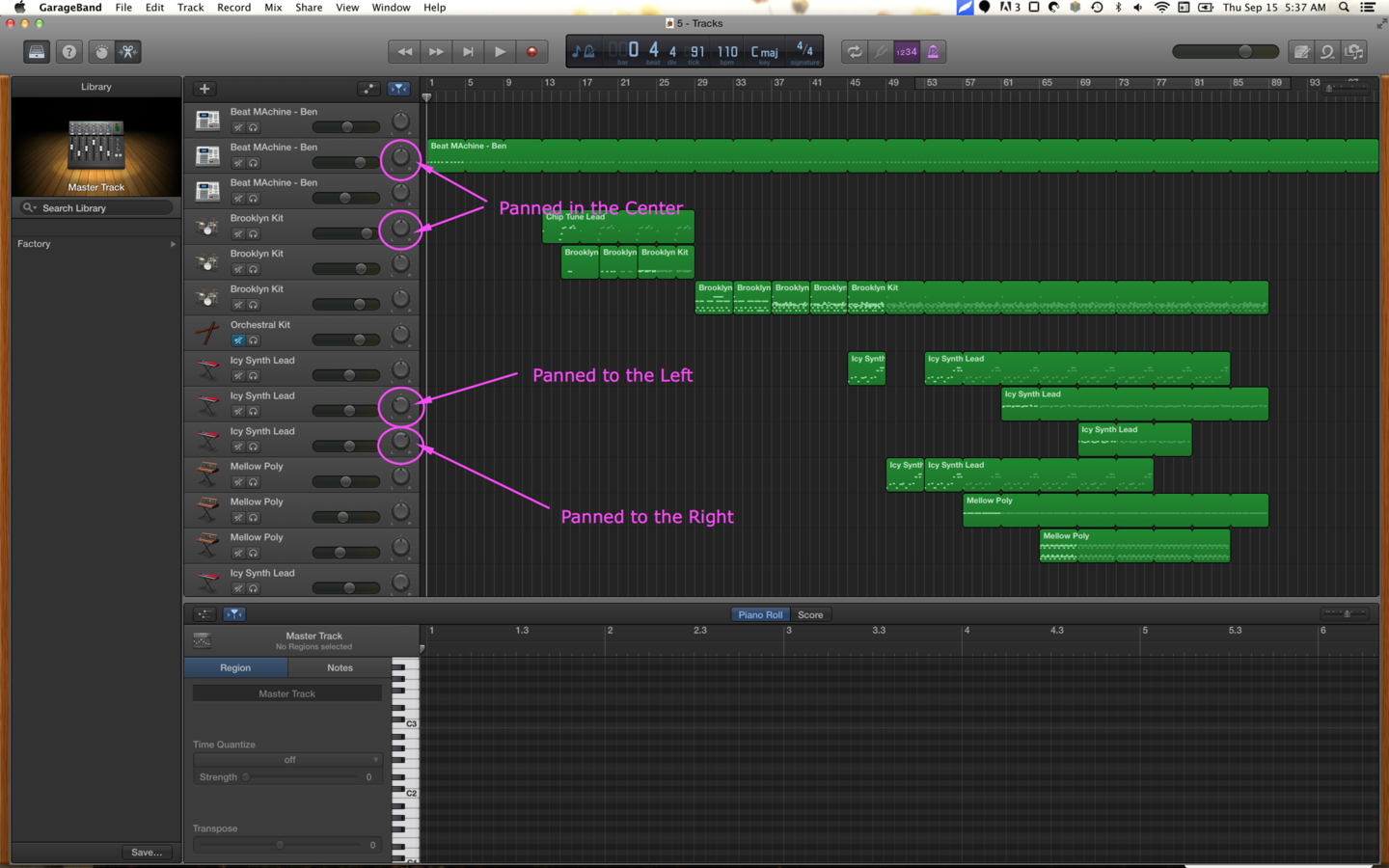1389x868 pixels.
Task: Select the Orchestral Kit drumsticks track icon
Action: (207, 334)
